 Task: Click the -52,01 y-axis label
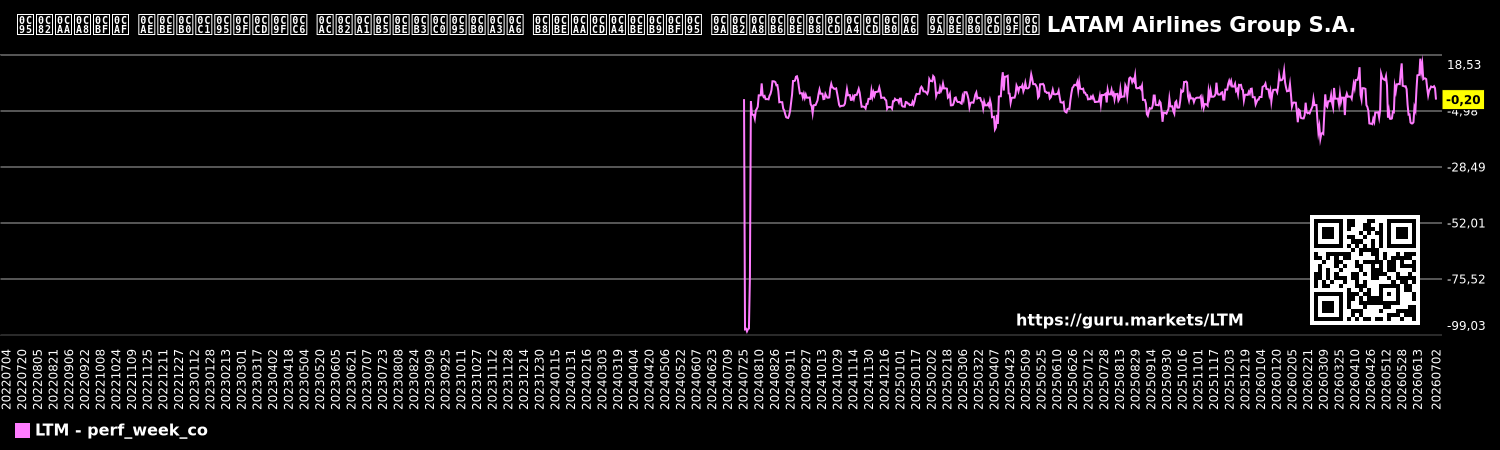[1465, 223]
